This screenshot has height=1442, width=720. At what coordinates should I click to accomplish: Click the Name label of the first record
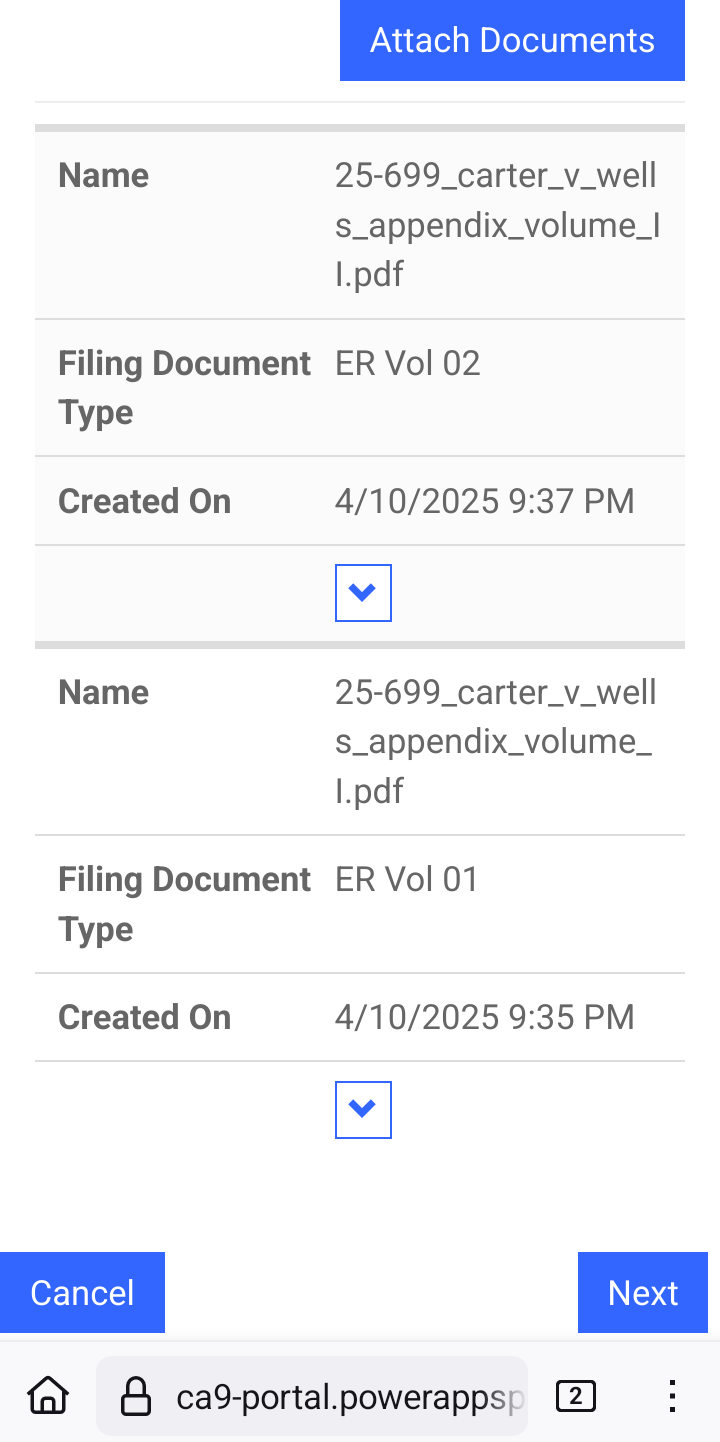point(104,175)
